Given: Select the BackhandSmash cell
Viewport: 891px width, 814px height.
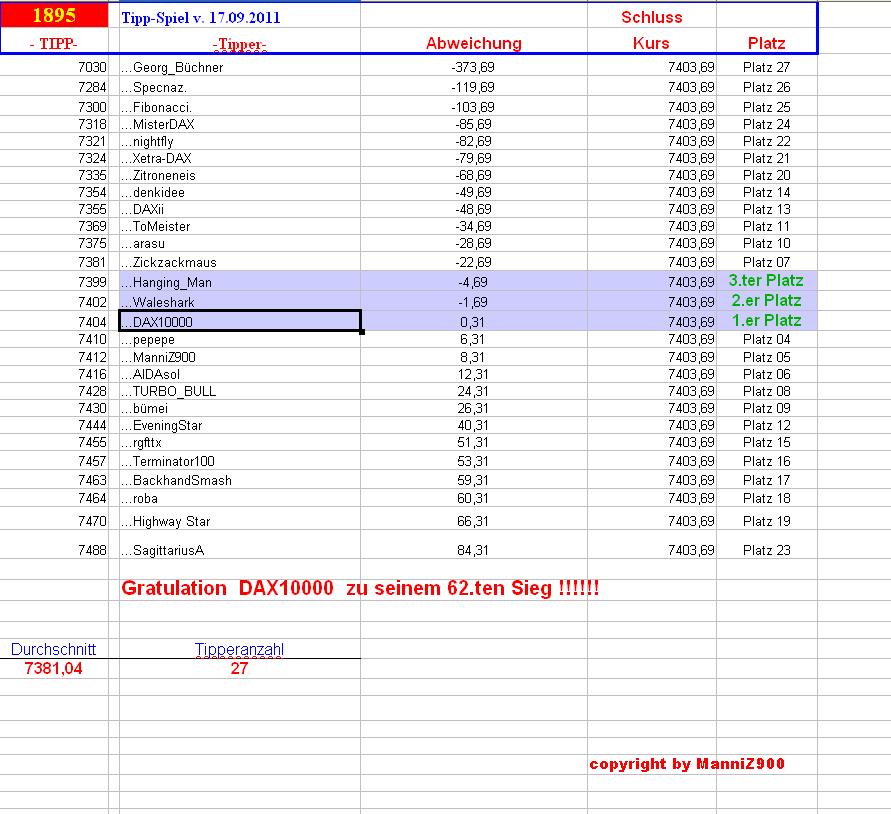Looking at the screenshot, I should pyautogui.click(x=240, y=480).
